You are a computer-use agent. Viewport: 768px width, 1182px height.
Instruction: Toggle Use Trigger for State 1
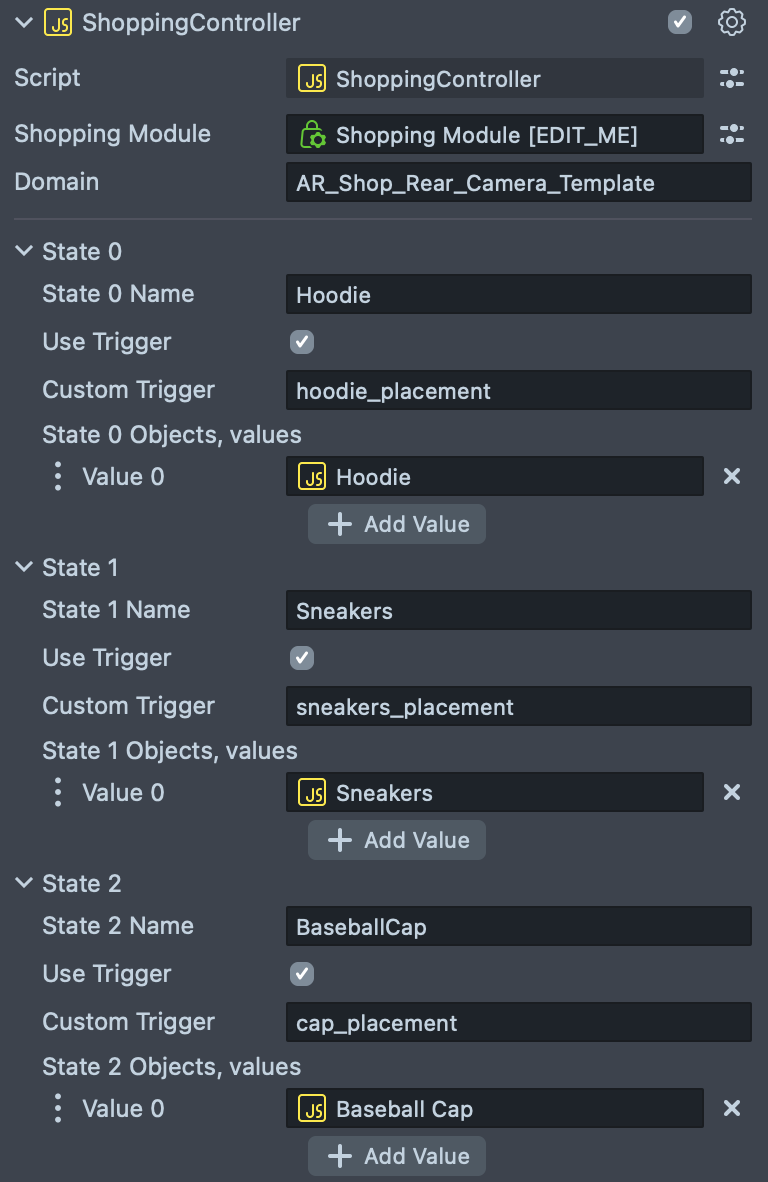tap(302, 658)
